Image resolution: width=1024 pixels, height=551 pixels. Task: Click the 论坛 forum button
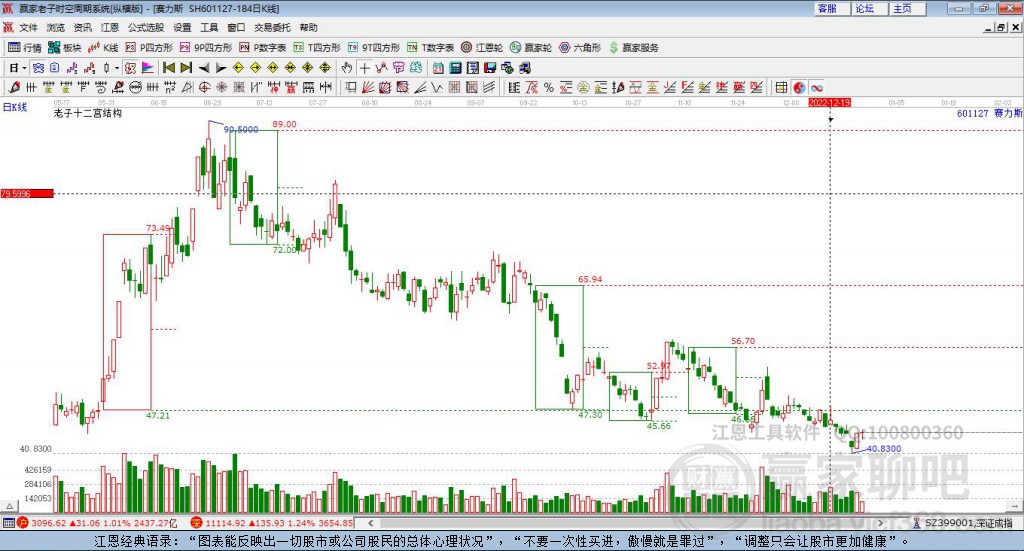(x=865, y=8)
